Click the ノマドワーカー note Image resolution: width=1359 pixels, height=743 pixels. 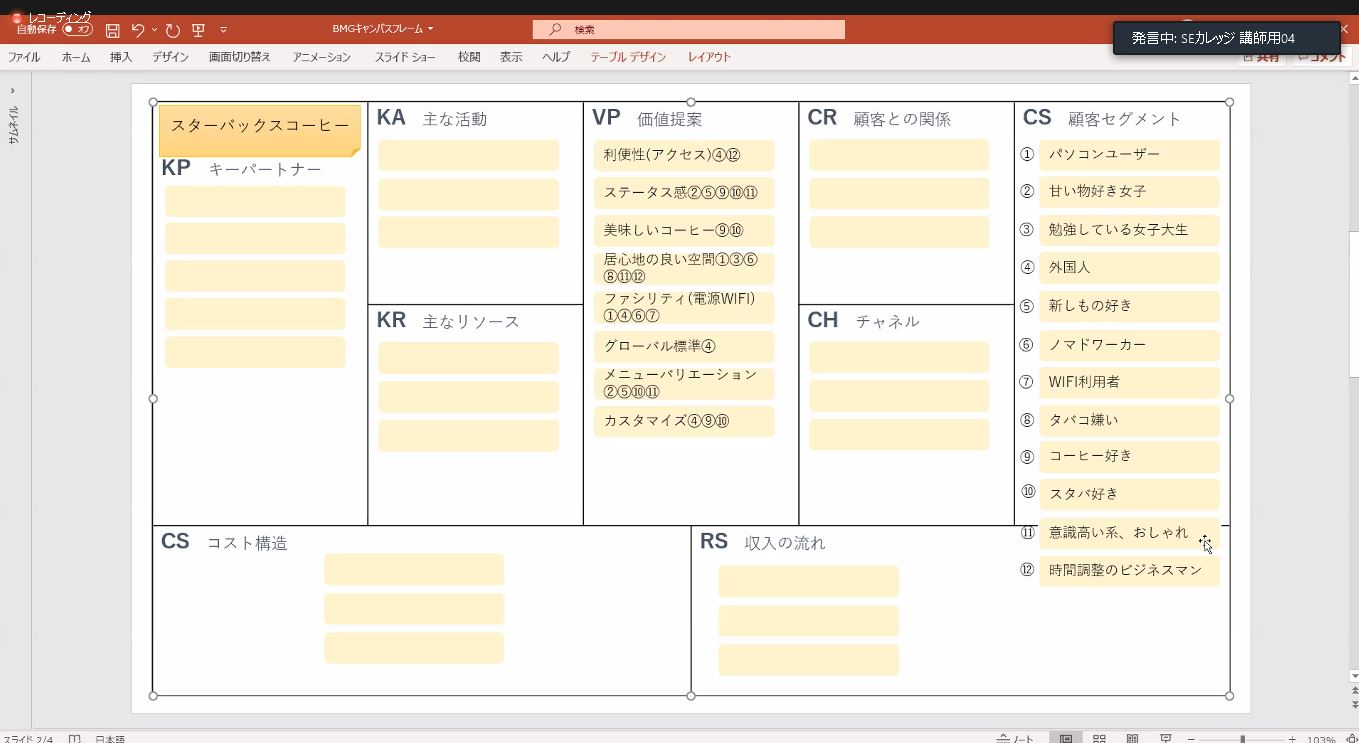click(1129, 345)
